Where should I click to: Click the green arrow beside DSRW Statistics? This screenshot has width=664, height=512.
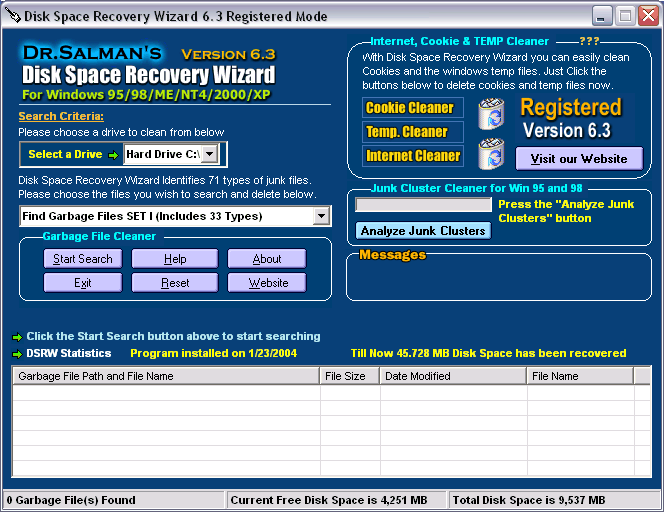[17, 354]
